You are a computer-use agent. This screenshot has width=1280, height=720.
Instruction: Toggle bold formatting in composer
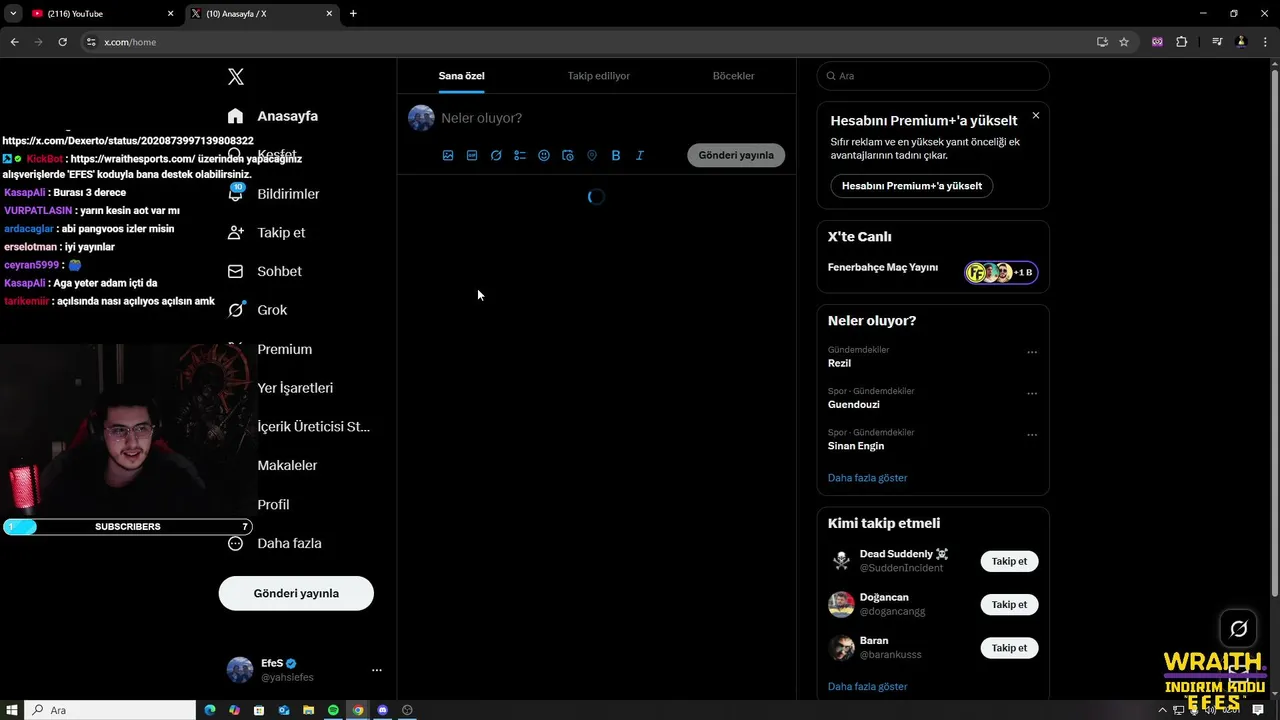point(616,156)
